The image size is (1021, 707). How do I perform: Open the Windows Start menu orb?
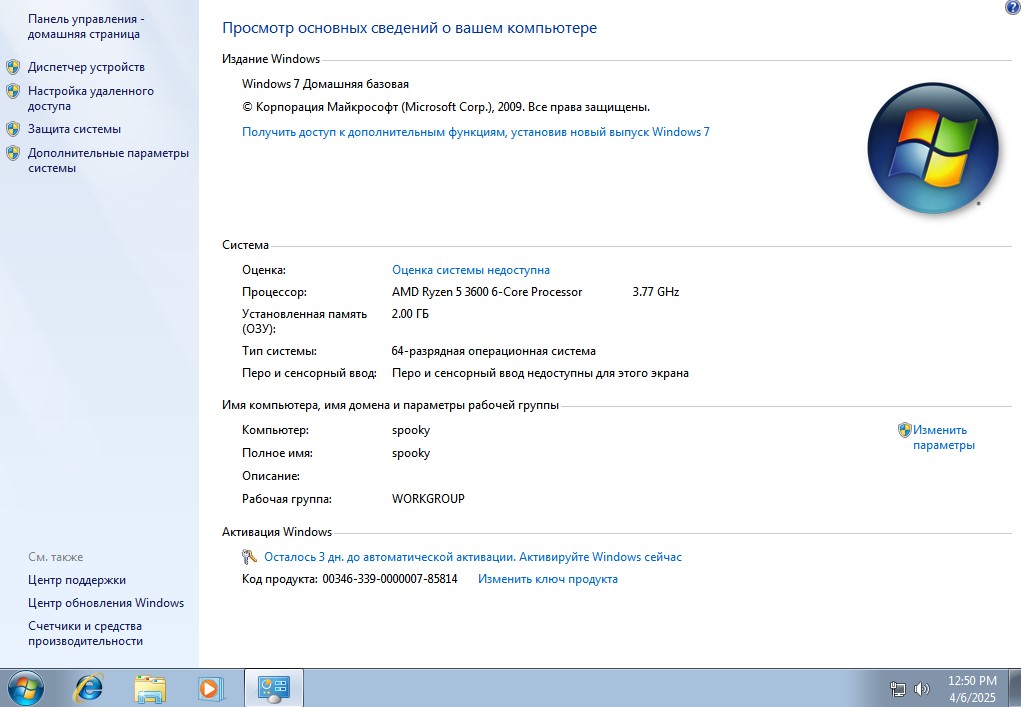(24, 687)
